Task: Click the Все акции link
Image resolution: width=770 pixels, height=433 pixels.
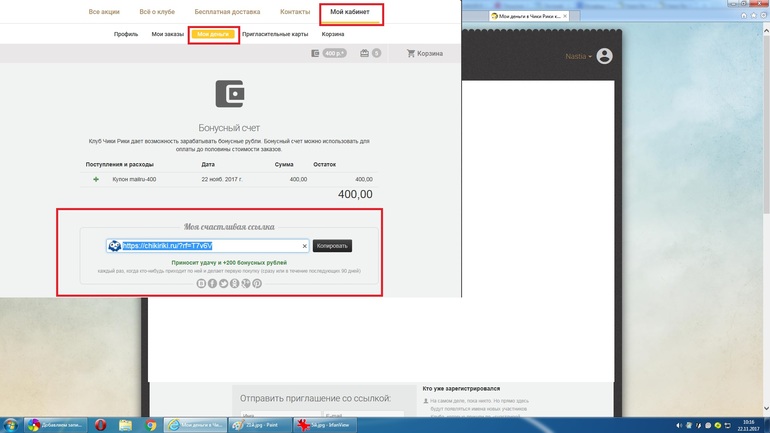Action: point(106,12)
